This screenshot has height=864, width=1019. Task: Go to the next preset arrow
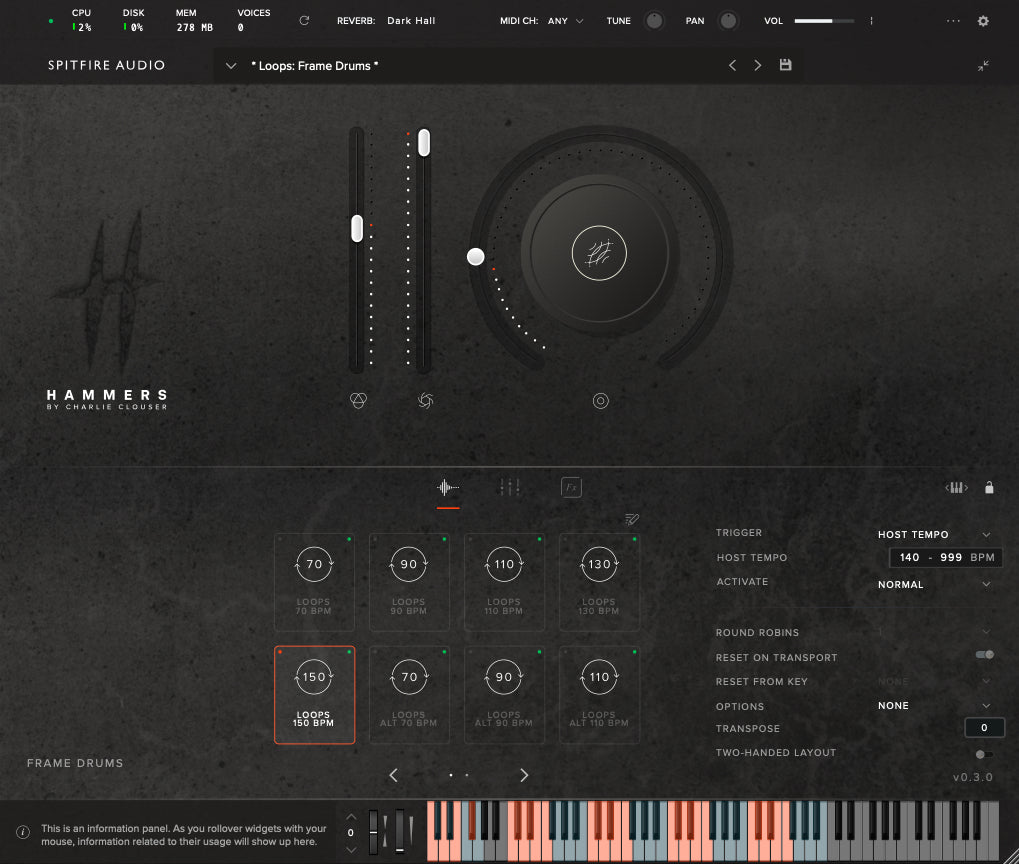[x=758, y=65]
